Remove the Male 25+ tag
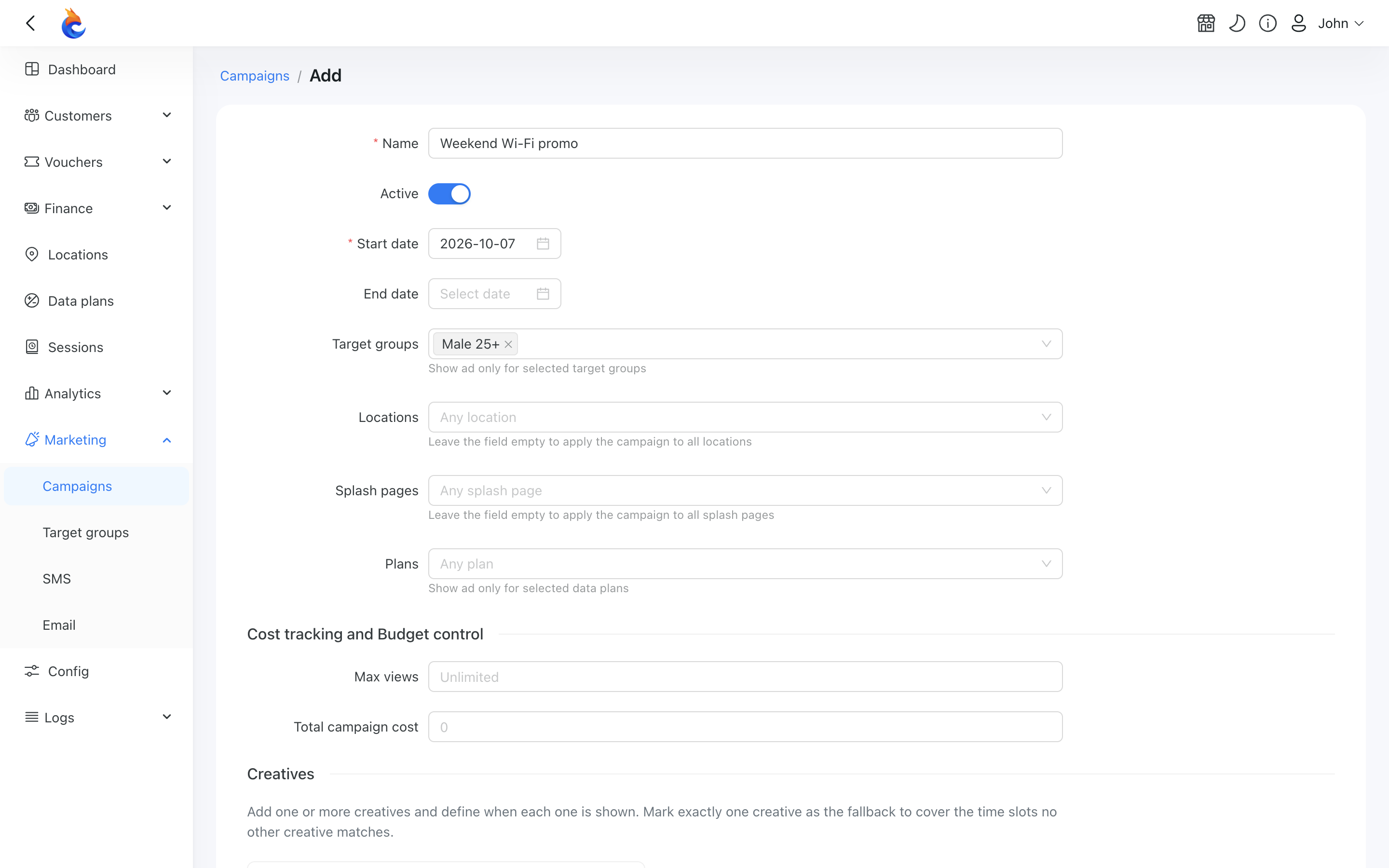This screenshot has width=1389, height=868. pos(508,344)
